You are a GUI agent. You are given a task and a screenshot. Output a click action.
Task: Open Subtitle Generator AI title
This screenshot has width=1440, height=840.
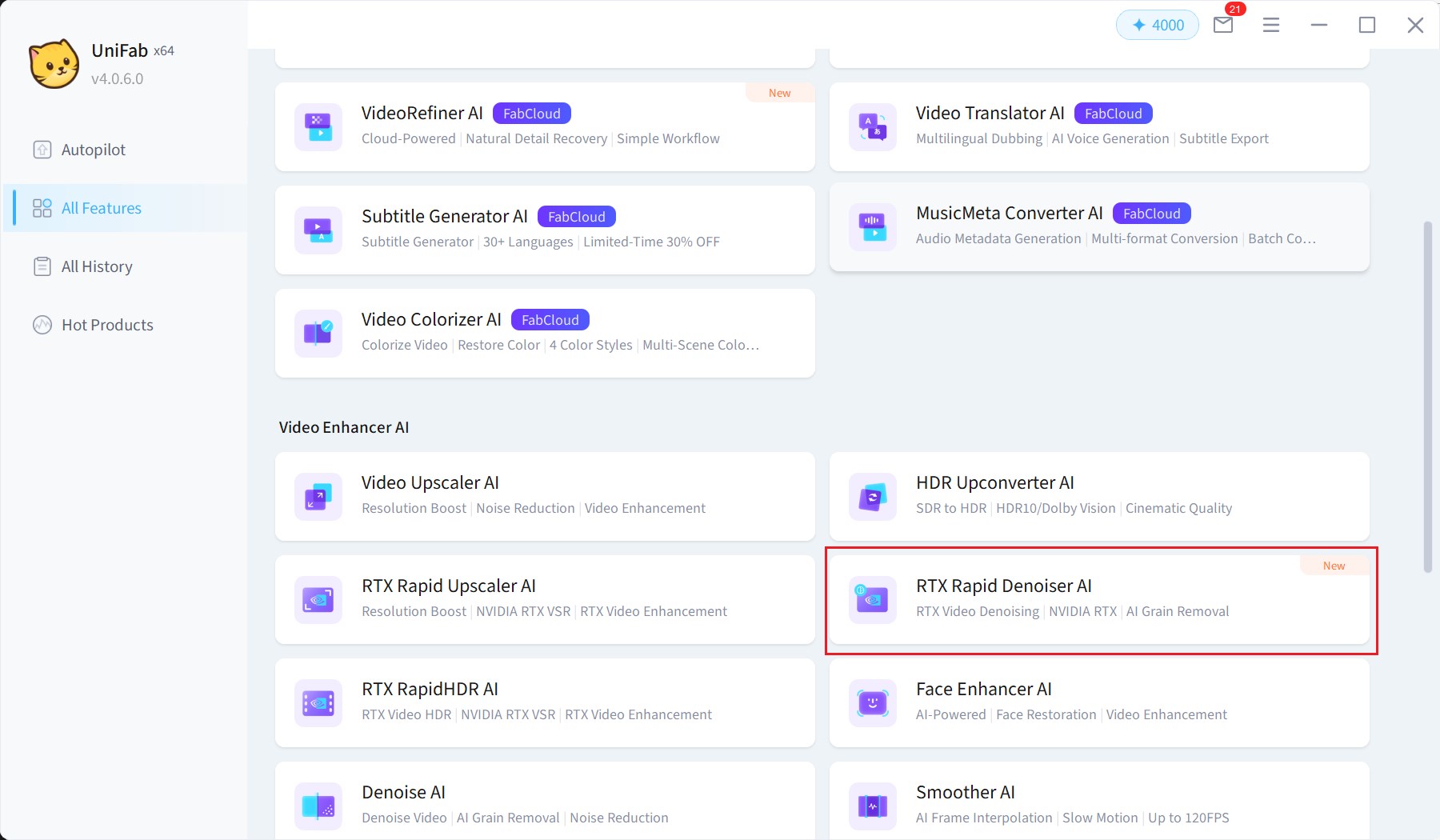445,216
